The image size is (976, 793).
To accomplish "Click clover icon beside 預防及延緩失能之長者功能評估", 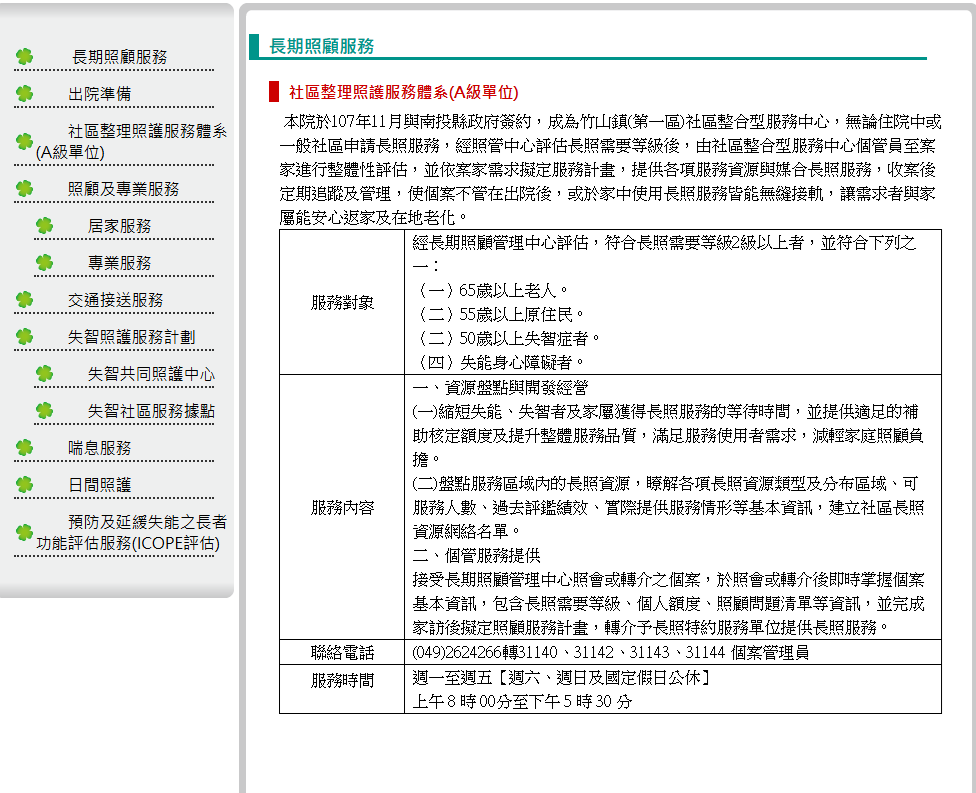I will (24, 532).
